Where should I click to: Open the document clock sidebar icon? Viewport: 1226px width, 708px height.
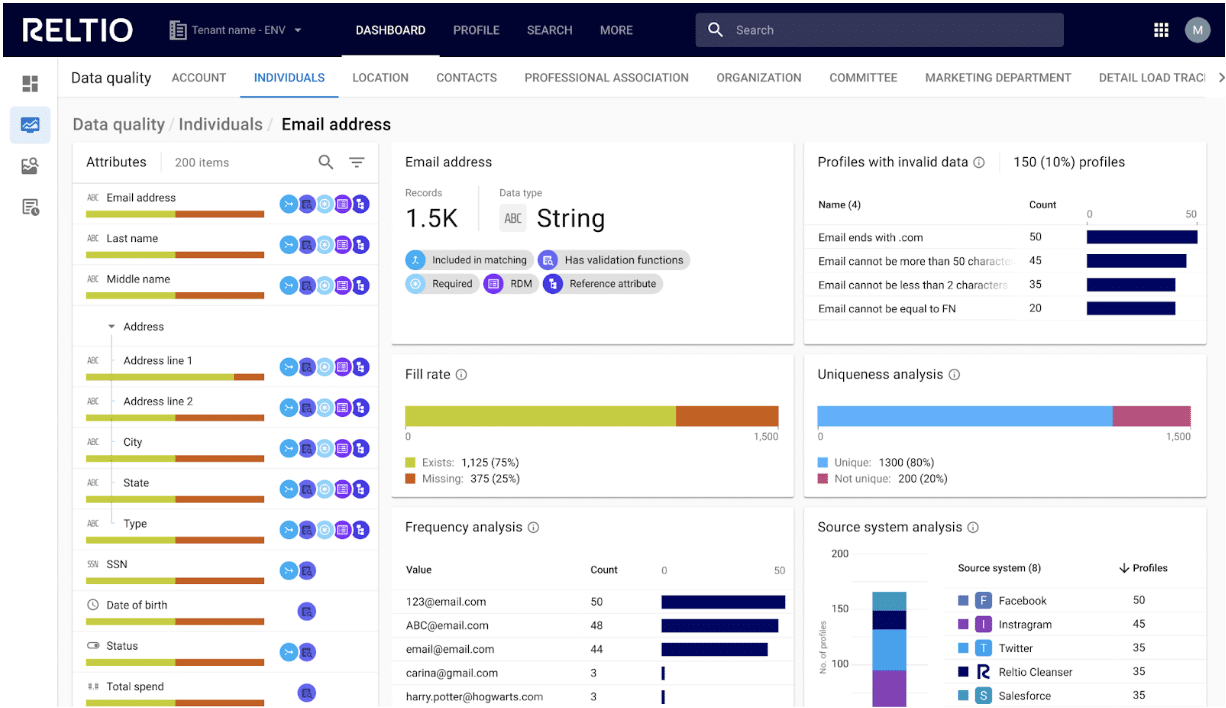[30, 207]
